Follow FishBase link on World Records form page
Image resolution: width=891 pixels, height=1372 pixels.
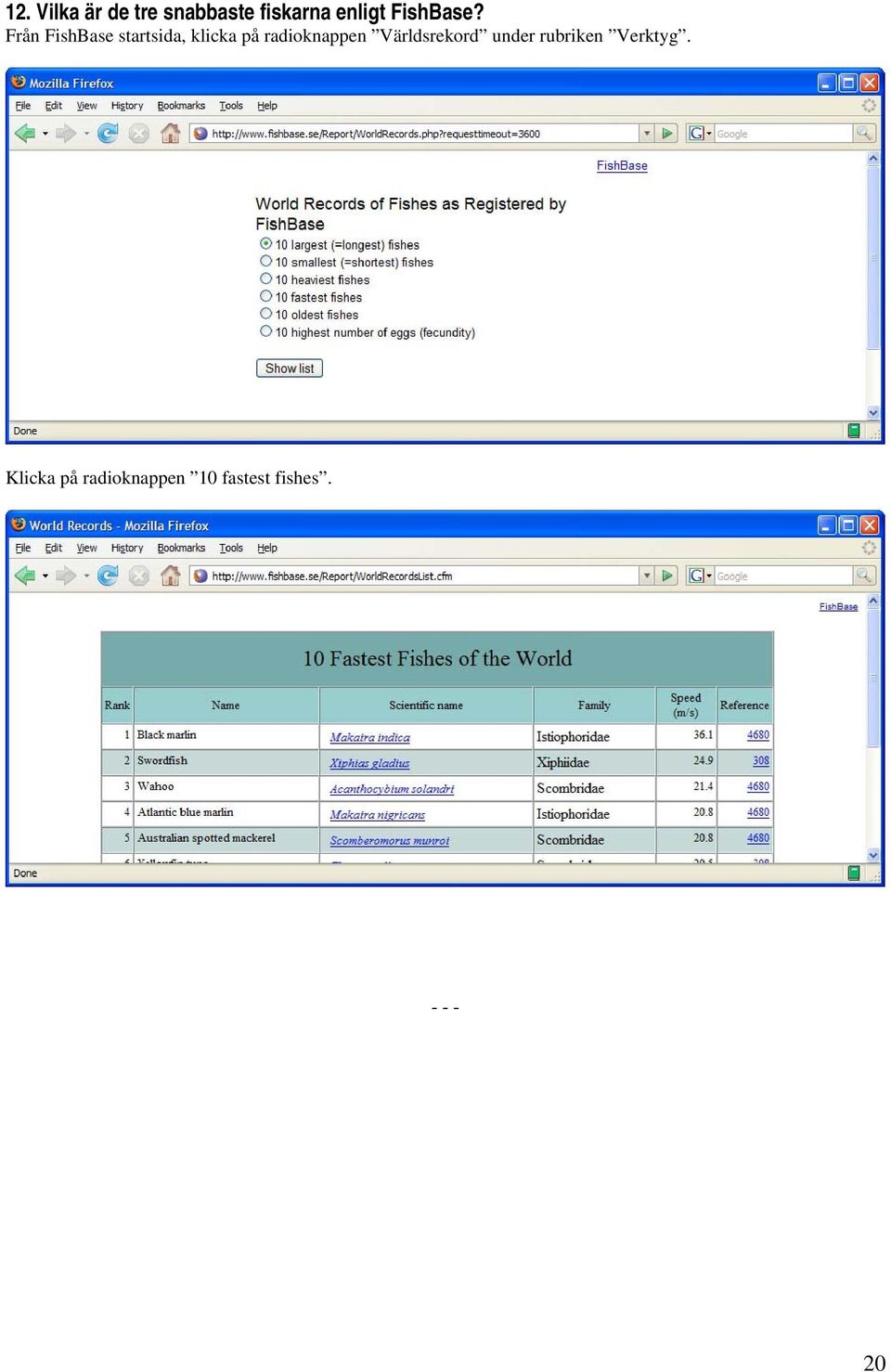622,165
